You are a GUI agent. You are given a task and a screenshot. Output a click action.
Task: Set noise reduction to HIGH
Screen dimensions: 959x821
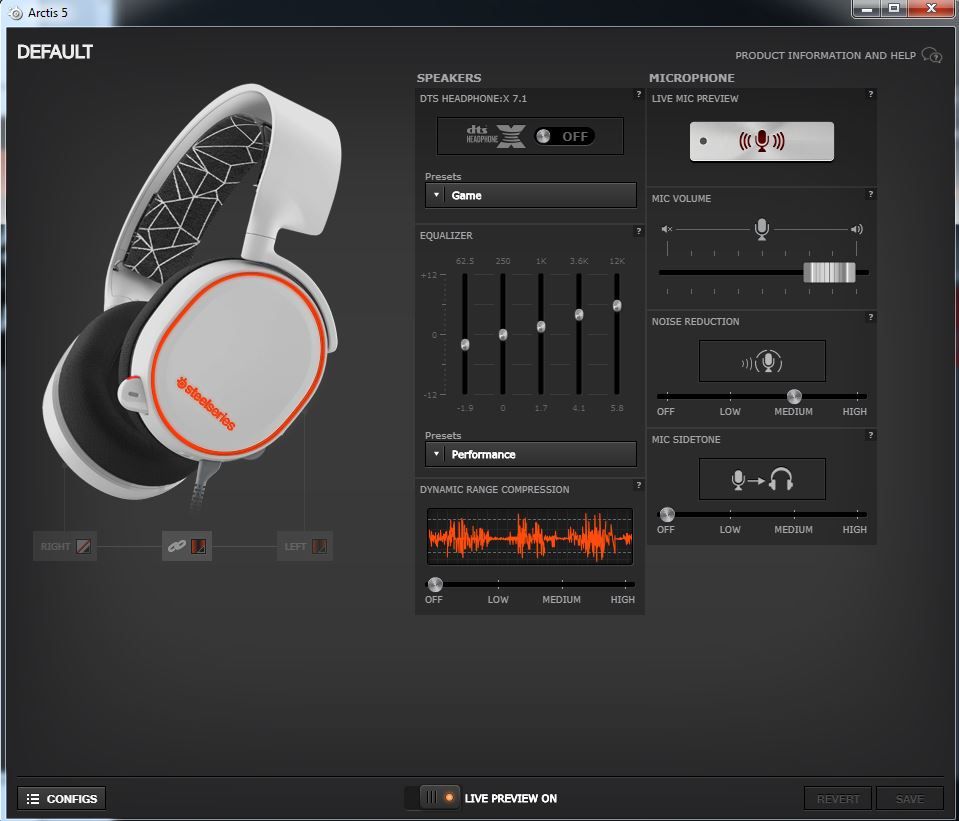(854, 412)
